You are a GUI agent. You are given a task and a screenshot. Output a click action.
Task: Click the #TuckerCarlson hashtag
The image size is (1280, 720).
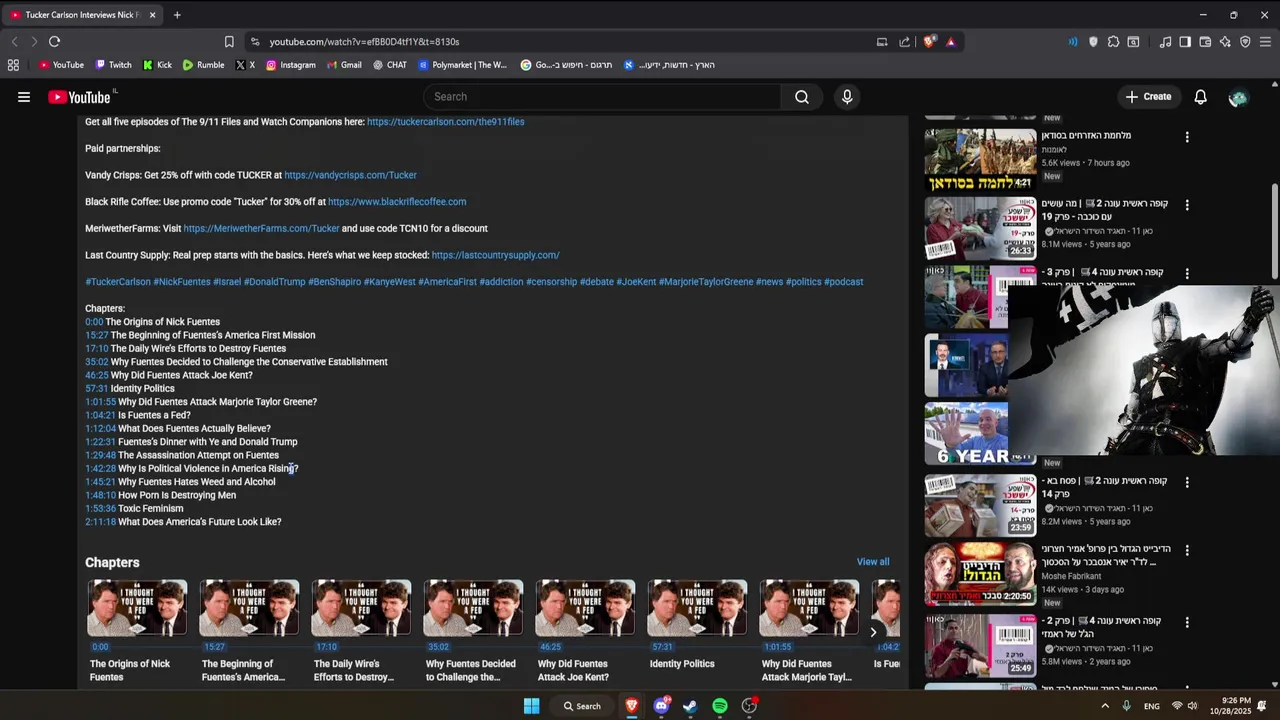tap(118, 282)
